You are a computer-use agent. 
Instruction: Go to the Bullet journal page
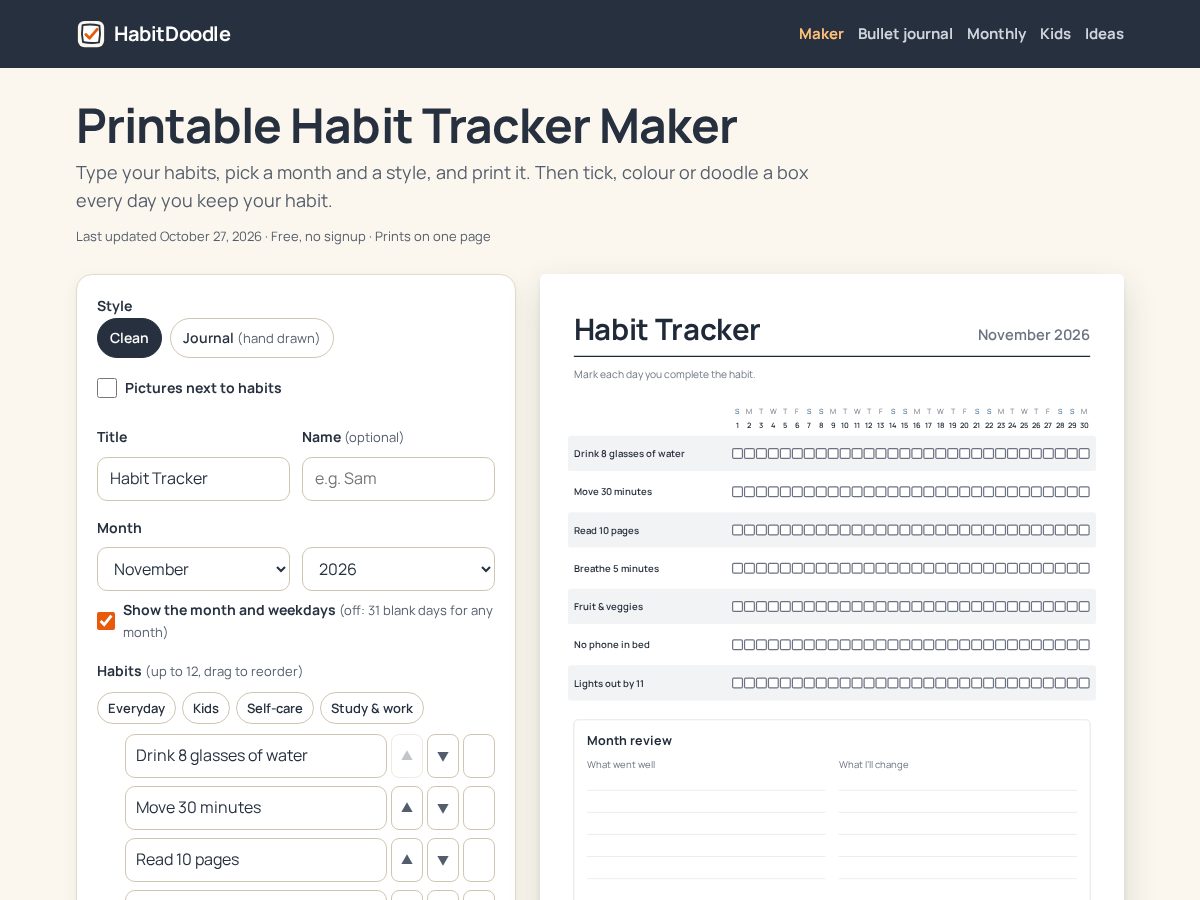pos(905,34)
